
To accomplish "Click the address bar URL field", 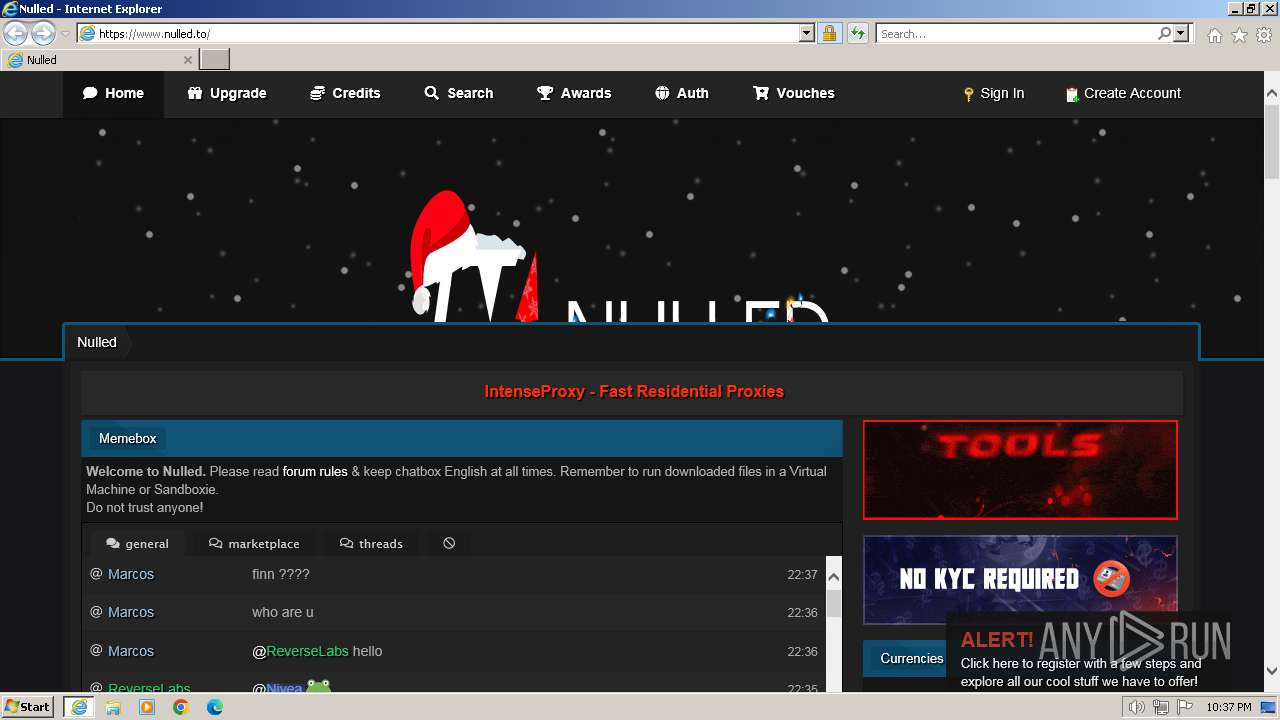I will tap(447, 33).
